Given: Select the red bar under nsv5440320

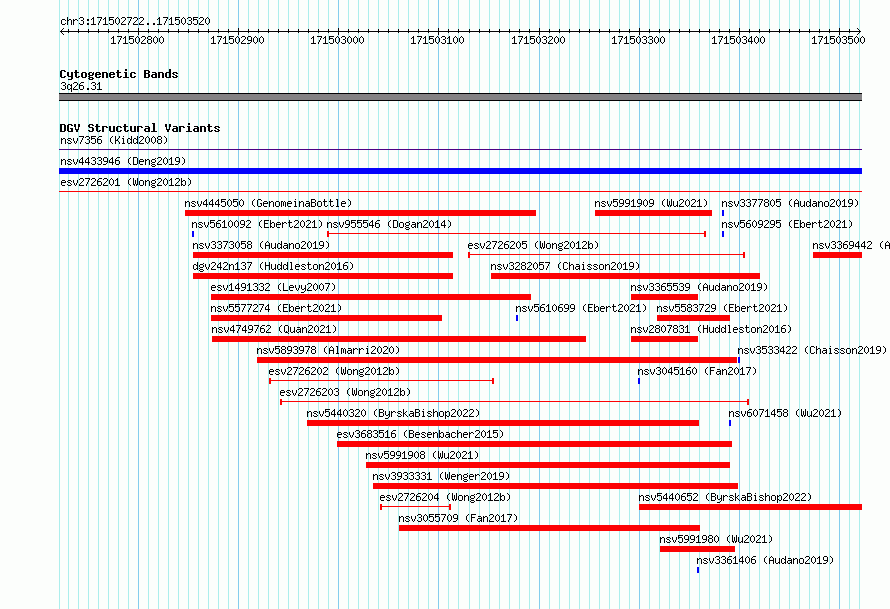Looking at the screenshot, I should tap(503, 423).
